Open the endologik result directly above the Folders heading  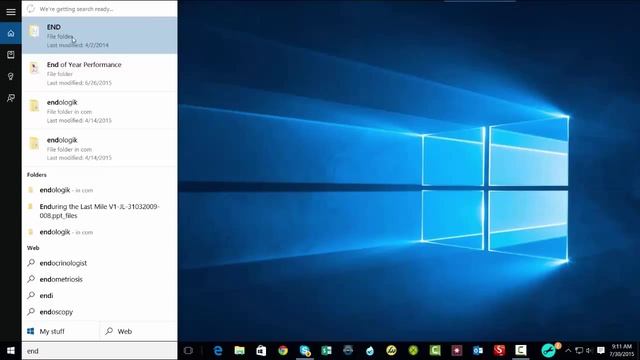click(x=100, y=148)
